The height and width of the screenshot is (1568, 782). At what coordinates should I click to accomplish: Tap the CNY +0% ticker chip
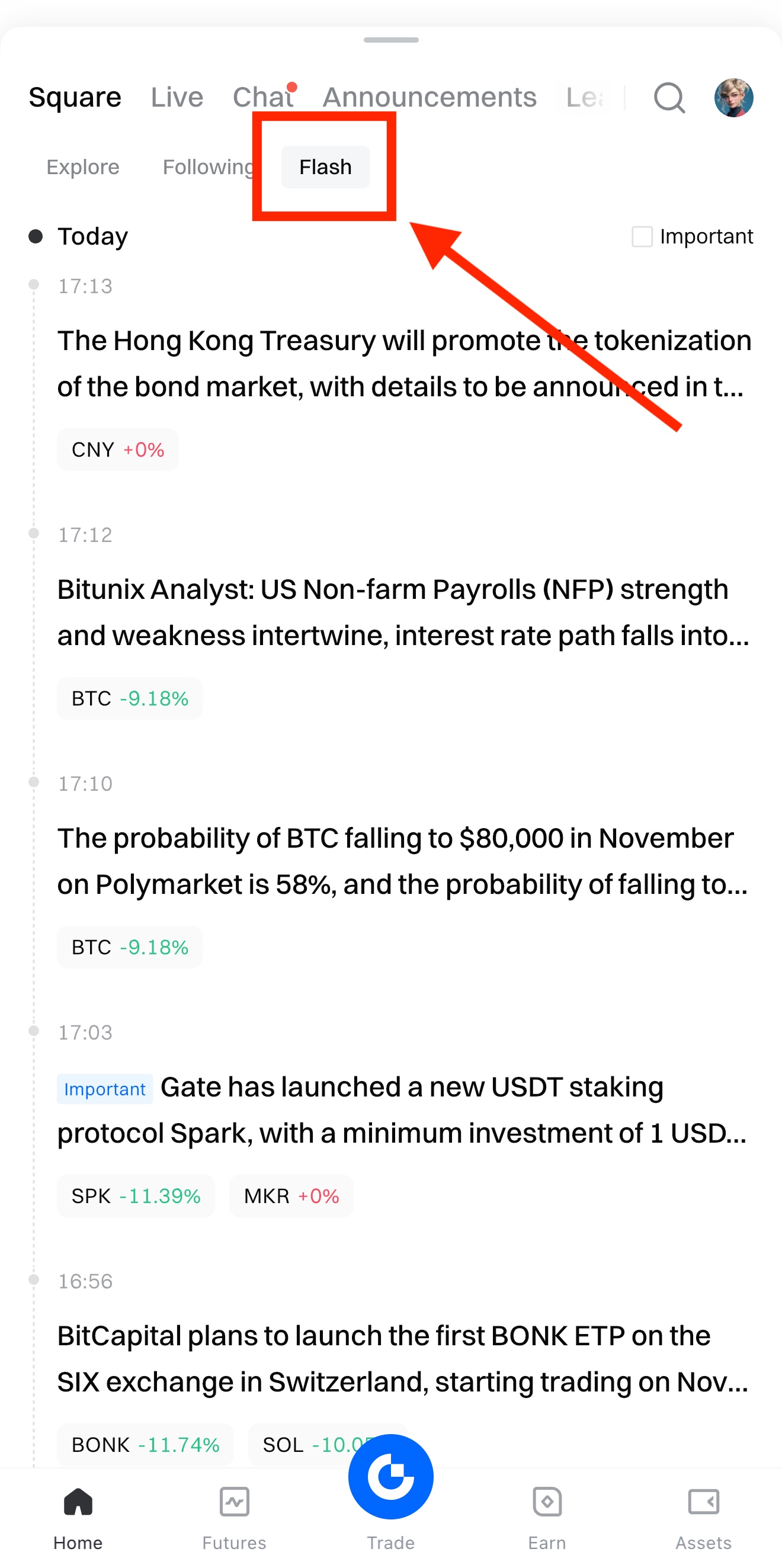pyautogui.click(x=117, y=450)
